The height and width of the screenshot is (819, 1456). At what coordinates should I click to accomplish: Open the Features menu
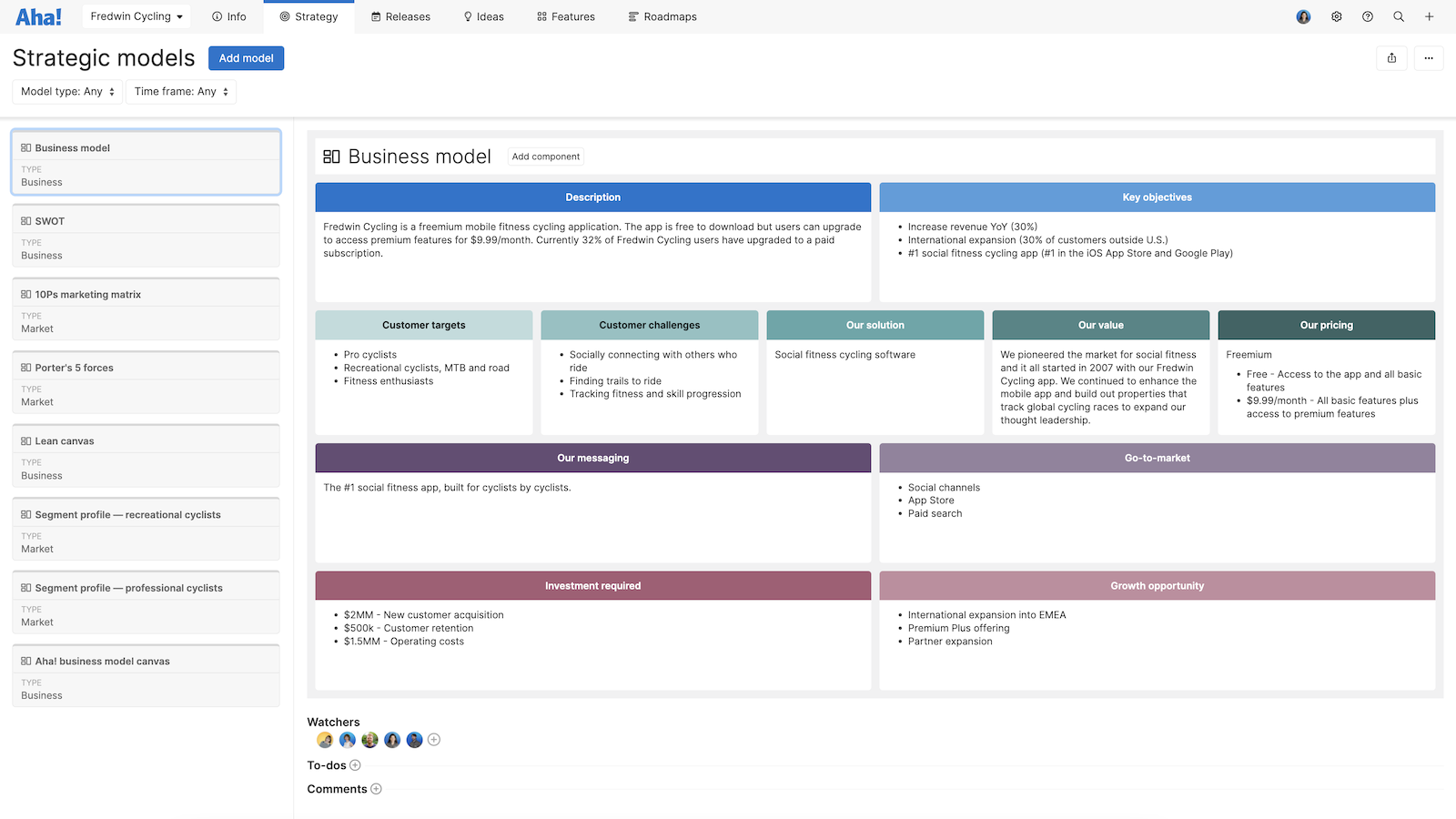click(x=566, y=16)
